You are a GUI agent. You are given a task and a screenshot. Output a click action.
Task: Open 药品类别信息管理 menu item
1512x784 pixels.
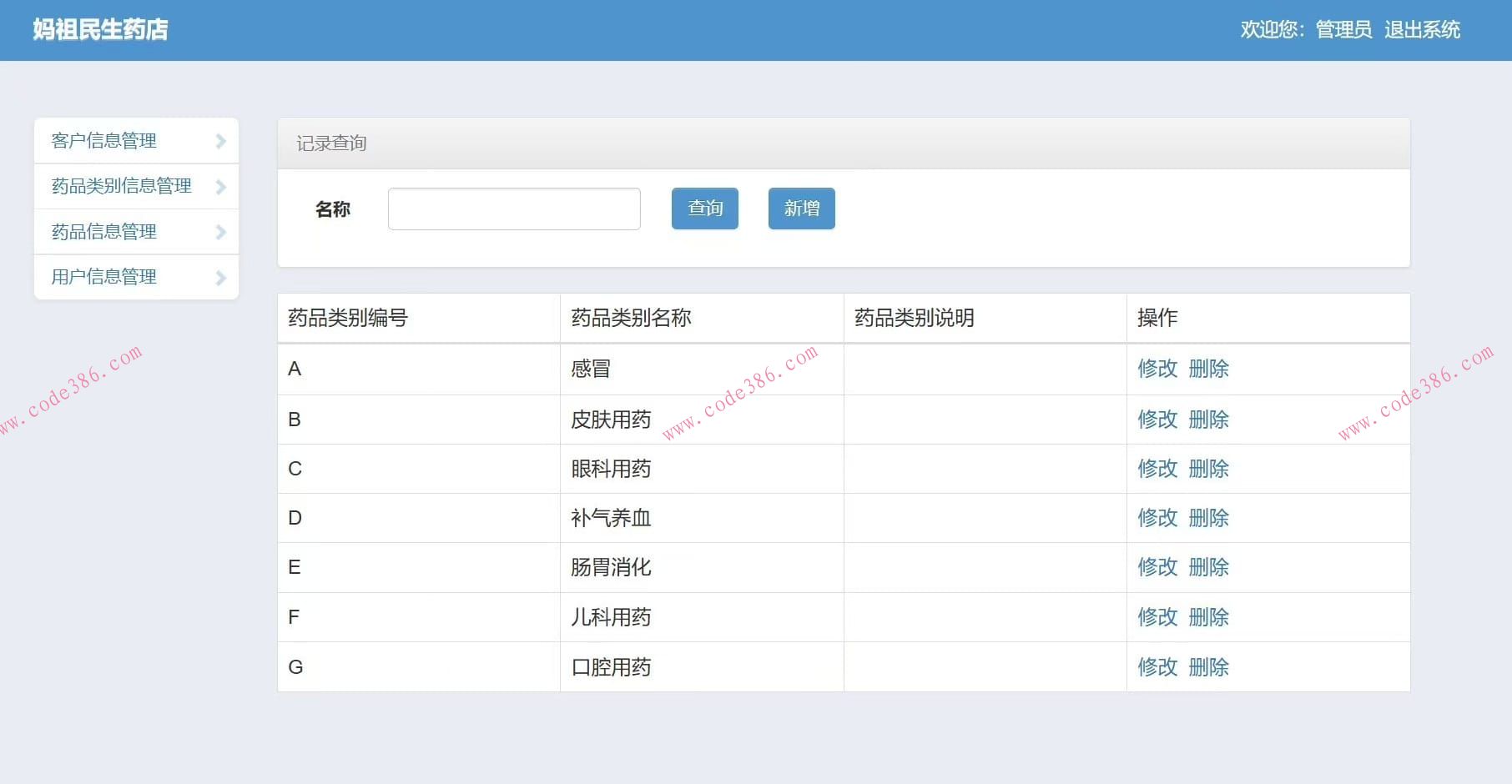coord(122,186)
